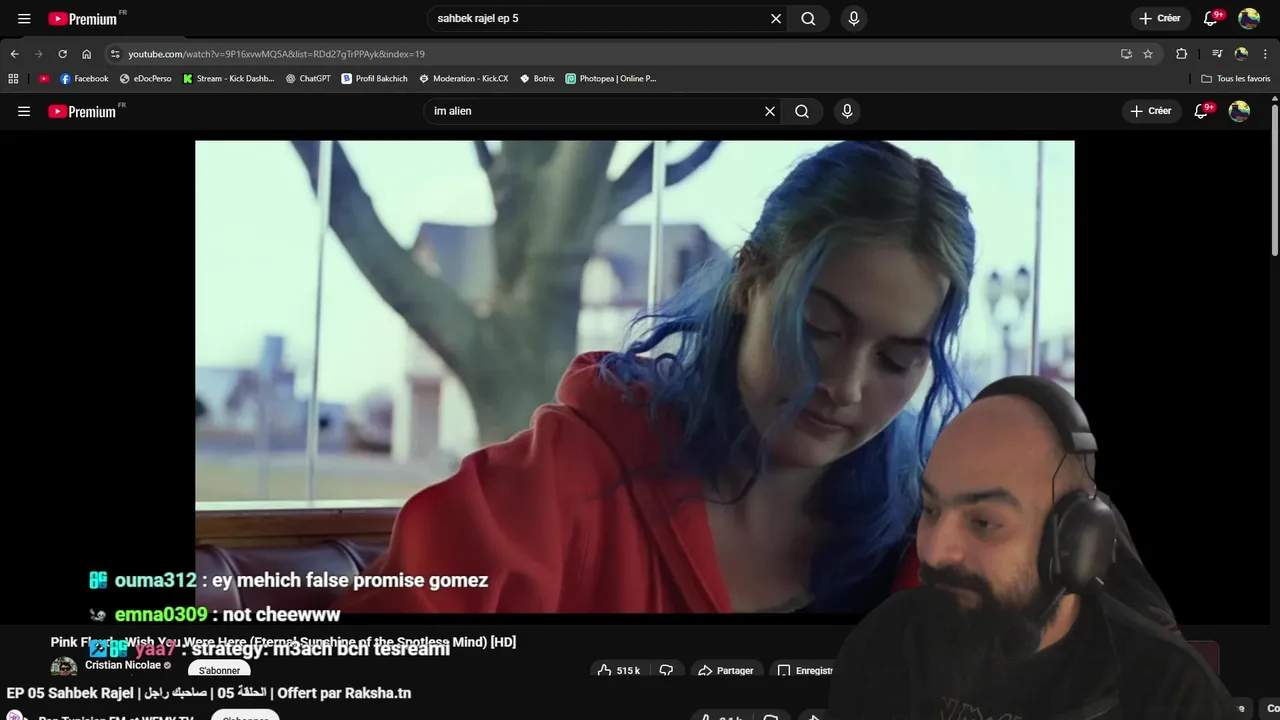Open the lower account avatar
The image size is (1280, 720).
click(1239, 111)
